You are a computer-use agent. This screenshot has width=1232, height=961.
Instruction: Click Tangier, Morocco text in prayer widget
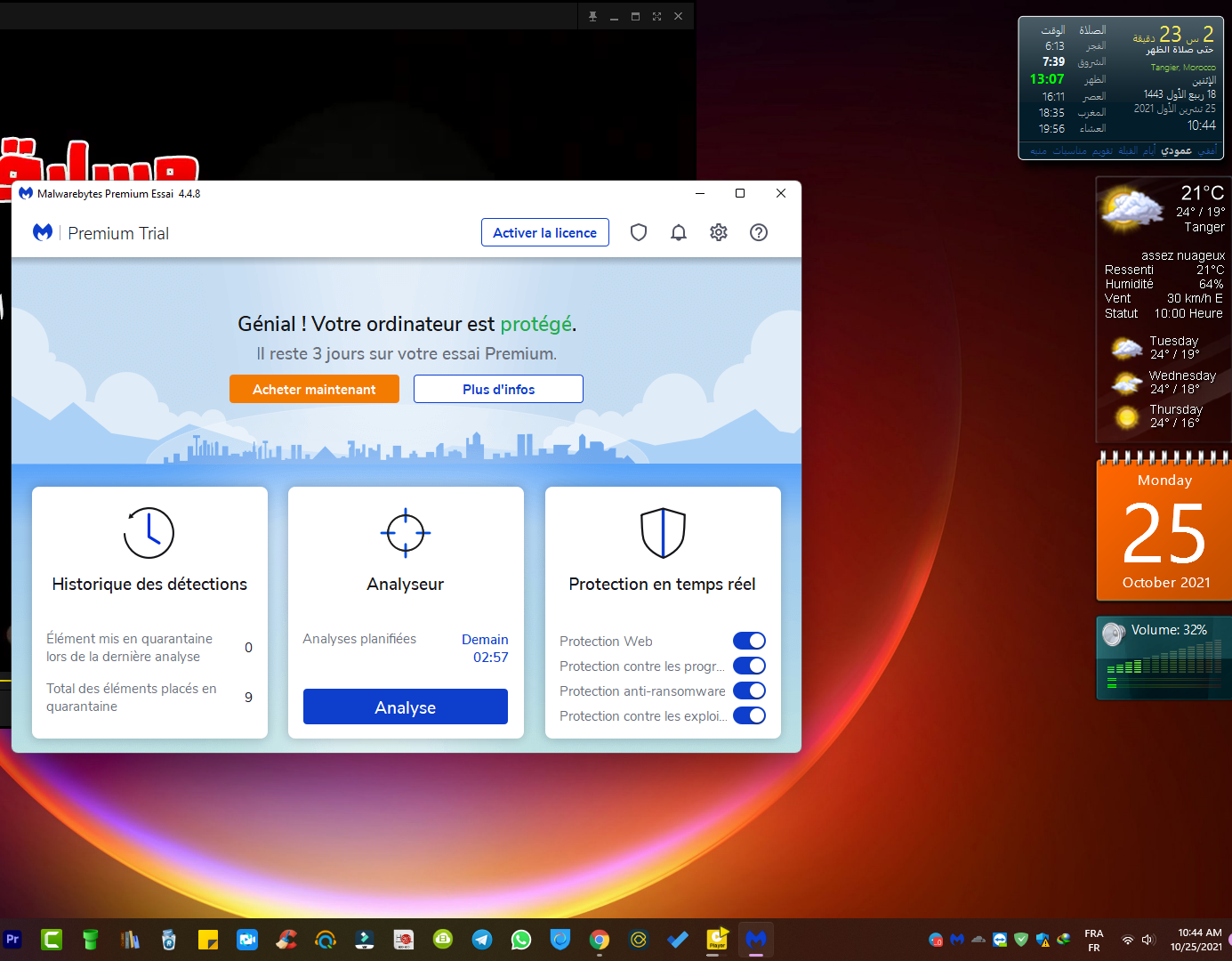click(x=1183, y=68)
